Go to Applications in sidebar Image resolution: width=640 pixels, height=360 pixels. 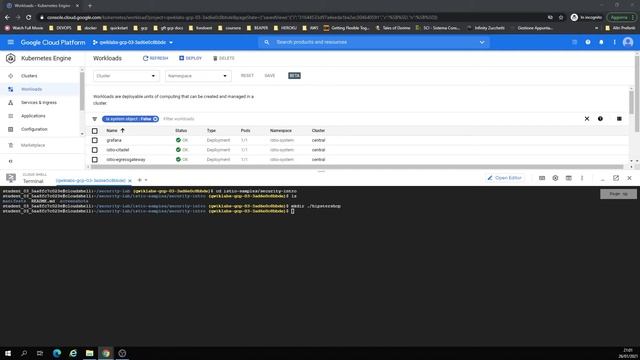coord(33,116)
